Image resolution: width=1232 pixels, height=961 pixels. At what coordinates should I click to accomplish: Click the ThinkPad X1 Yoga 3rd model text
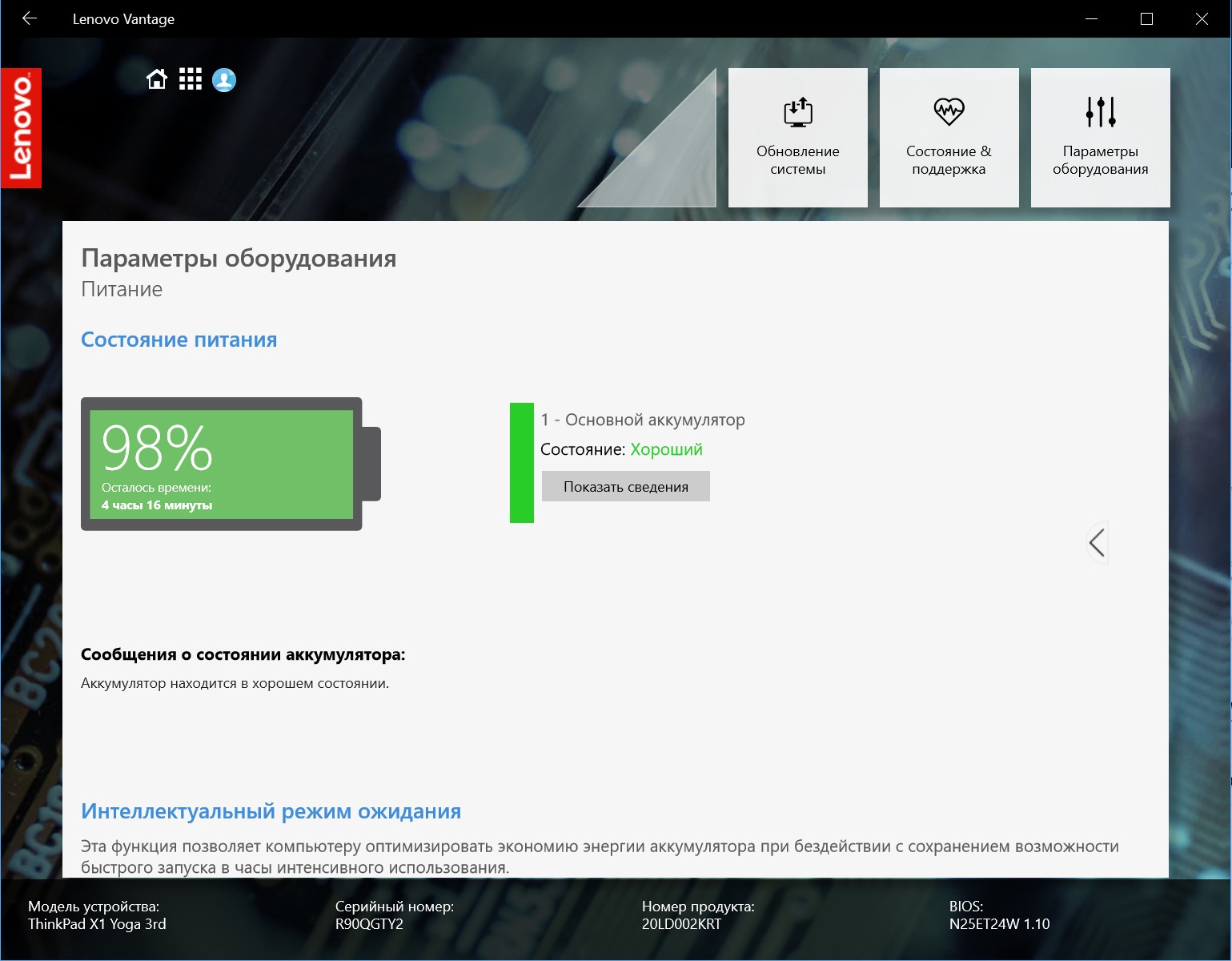pos(97,923)
